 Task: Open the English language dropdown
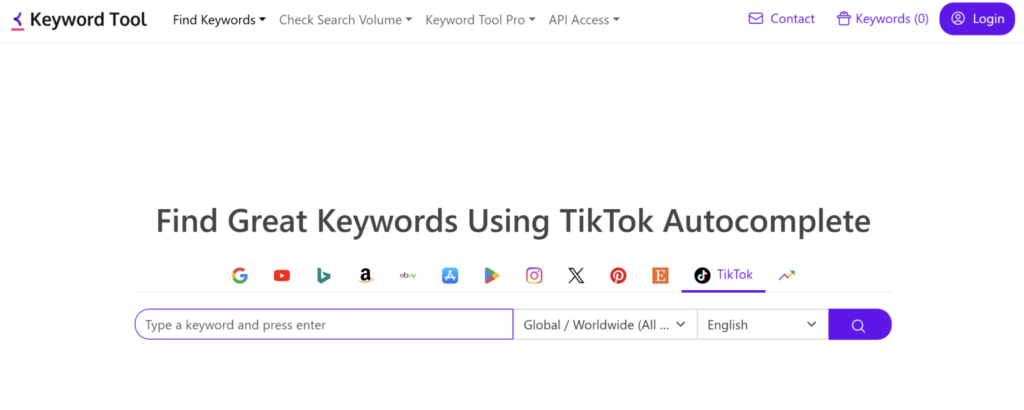pyautogui.click(x=762, y=324)
